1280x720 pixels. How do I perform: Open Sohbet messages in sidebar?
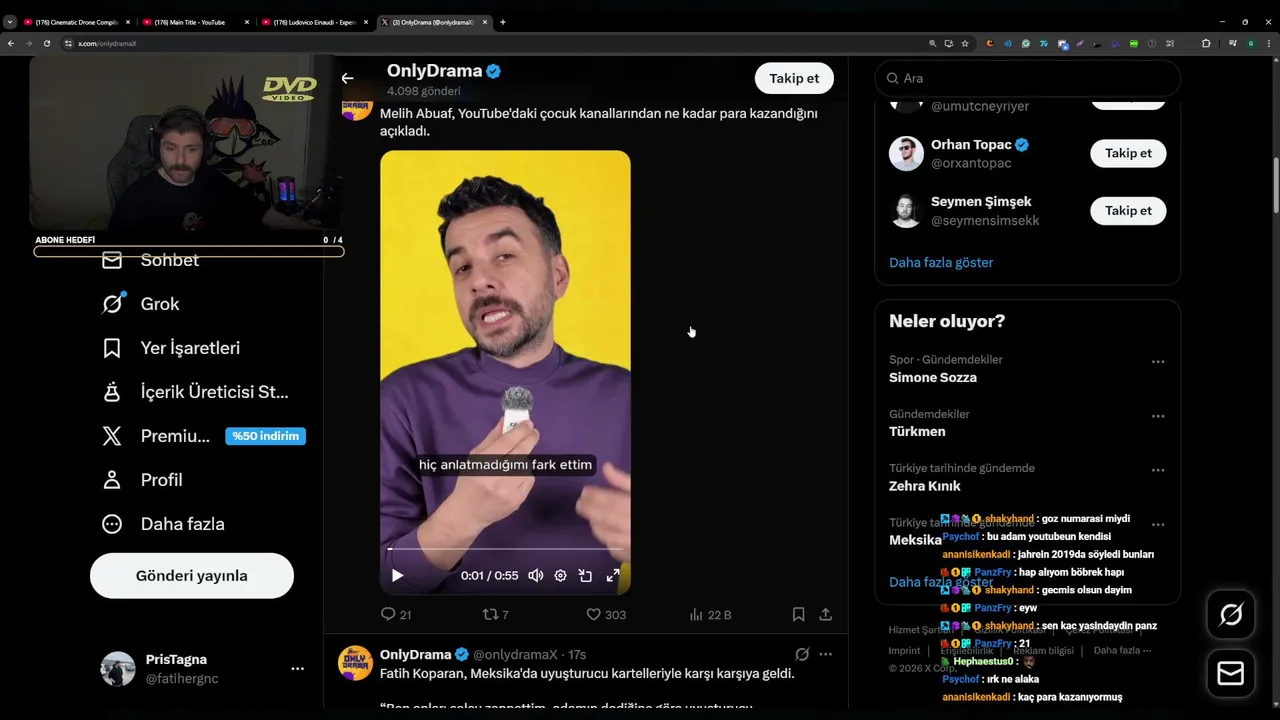tap(150, 260)
